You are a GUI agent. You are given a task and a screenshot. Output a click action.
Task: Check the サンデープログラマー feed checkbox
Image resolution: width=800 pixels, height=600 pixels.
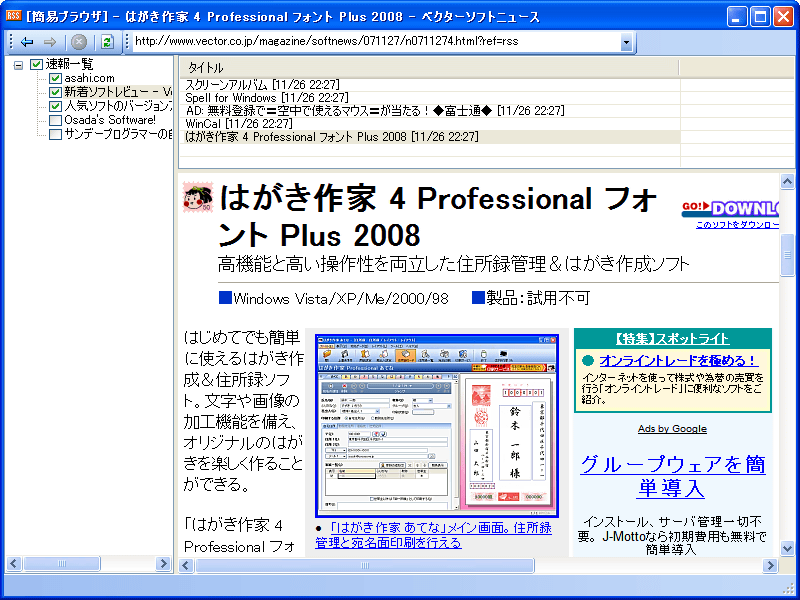pyautogui.click(x=55, y=134)
